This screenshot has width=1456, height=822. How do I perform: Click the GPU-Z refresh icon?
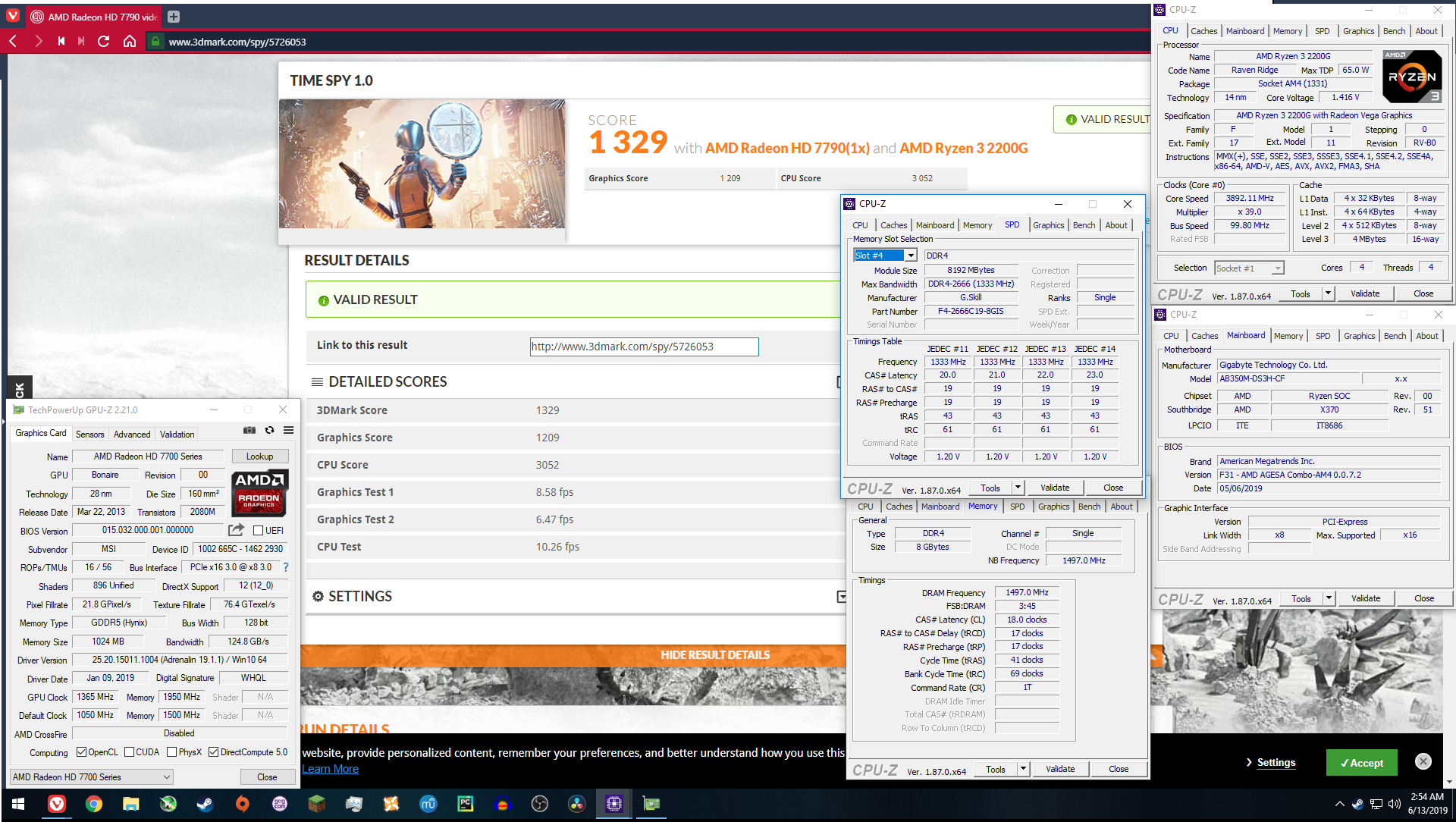click(269, 430)
